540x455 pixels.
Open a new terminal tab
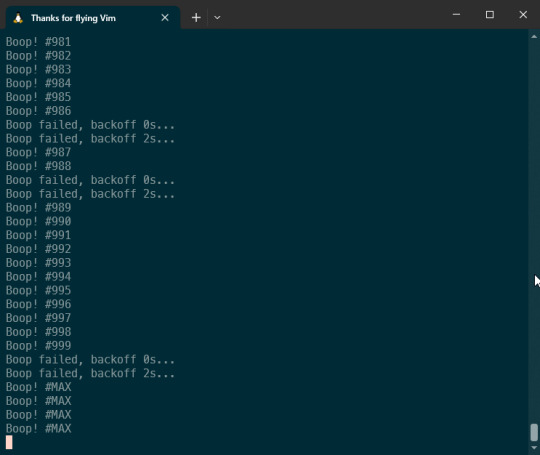(196, 18)
